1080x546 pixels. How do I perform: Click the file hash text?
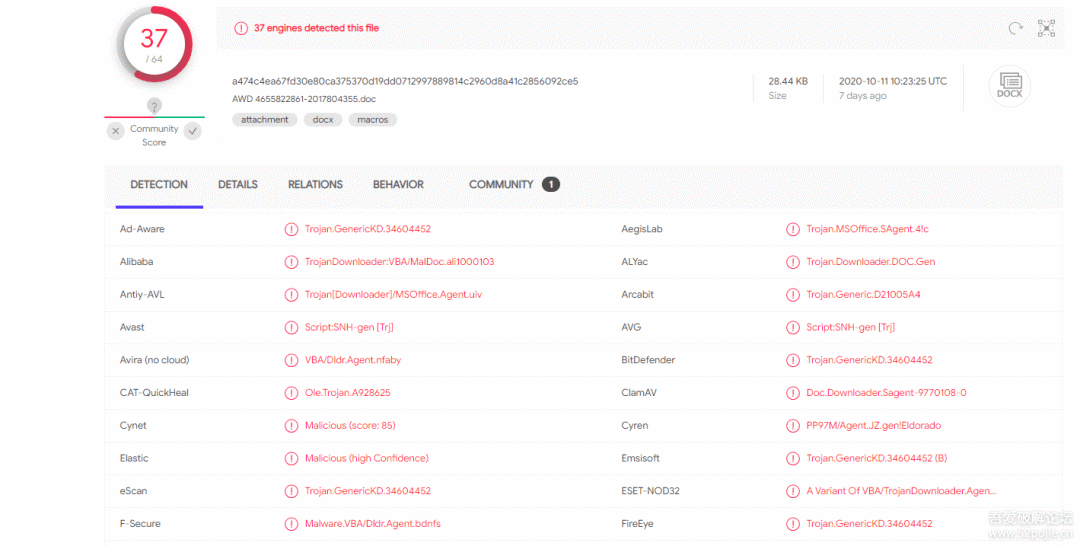tap(405, 81)
